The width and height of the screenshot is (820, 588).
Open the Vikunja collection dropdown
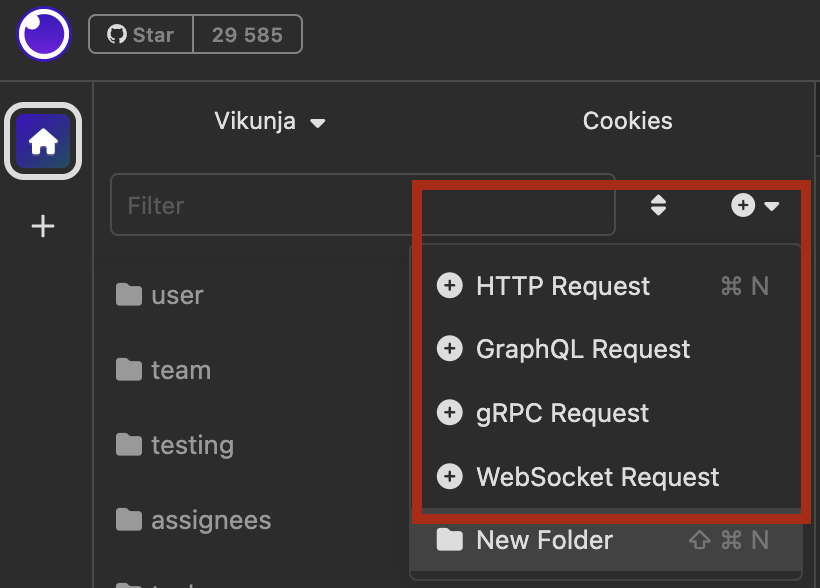pyautogui.click(x=270, y=122)
